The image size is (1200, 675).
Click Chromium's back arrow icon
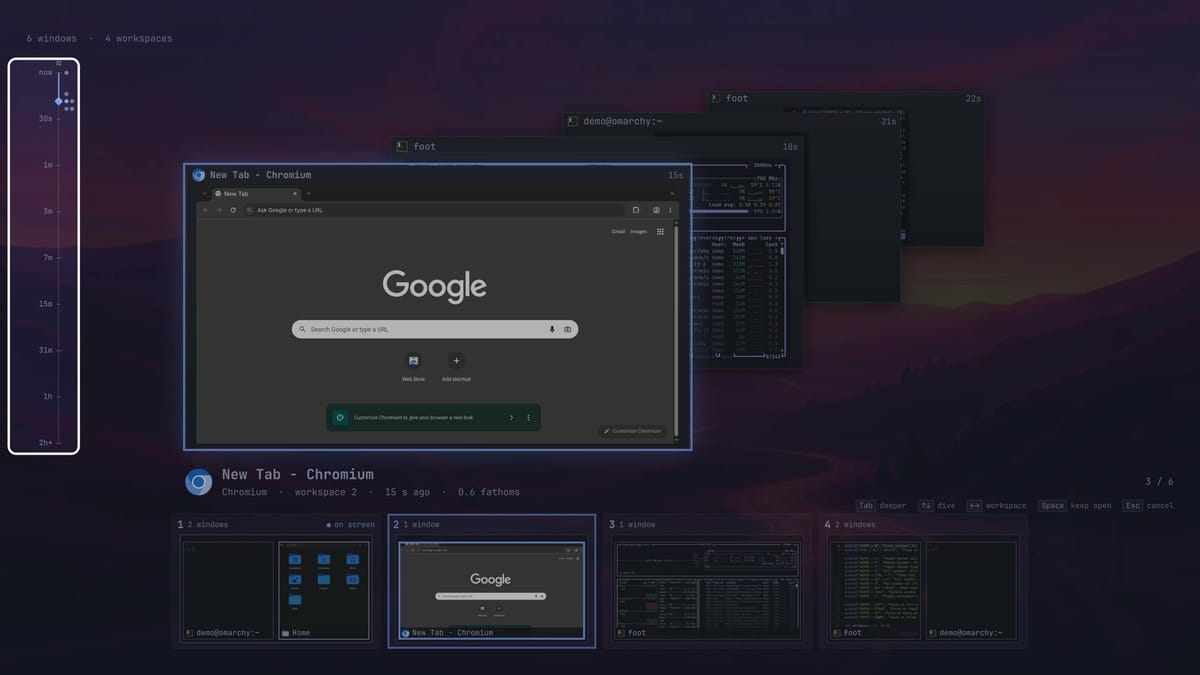point(206,210)
